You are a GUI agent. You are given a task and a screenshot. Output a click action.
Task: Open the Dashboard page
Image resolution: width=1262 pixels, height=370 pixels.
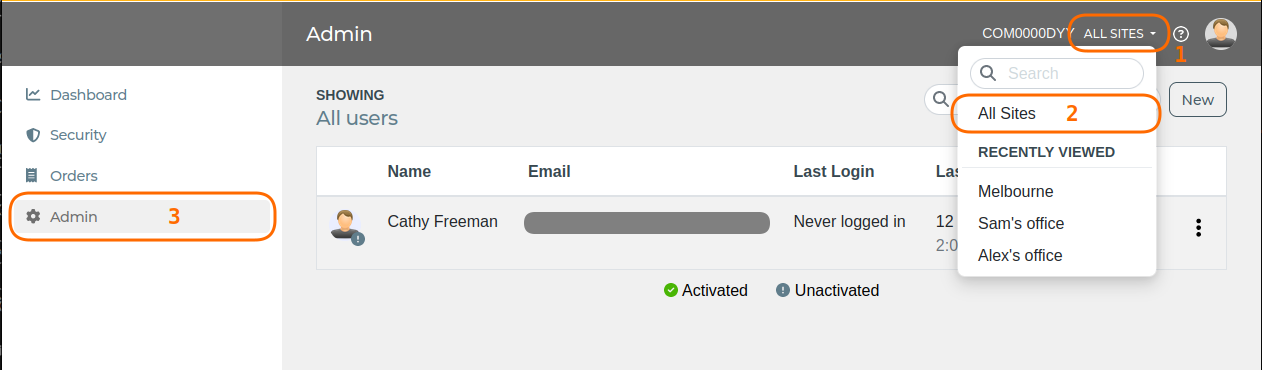click(x=88, y=95)
